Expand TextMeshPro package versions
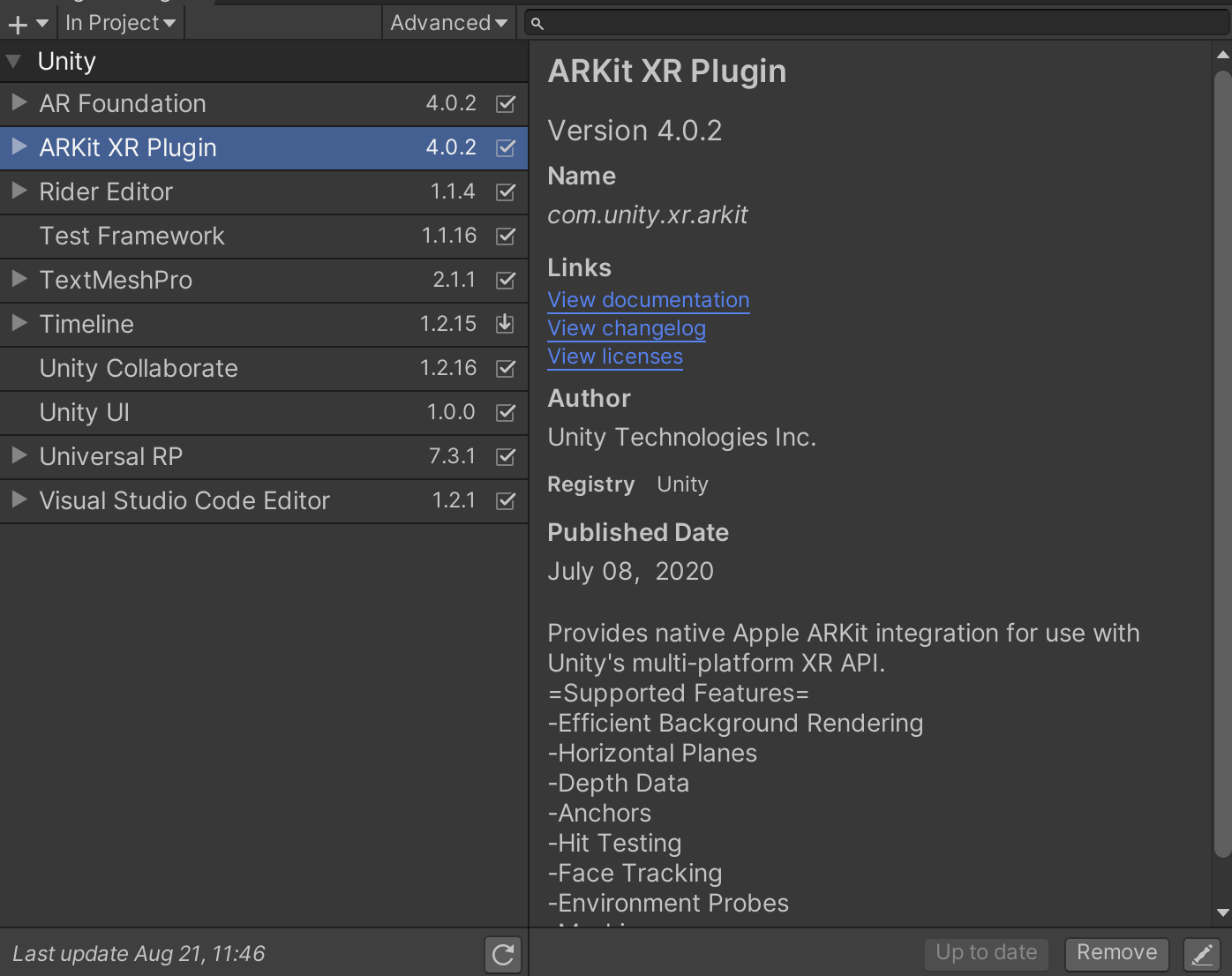The width and height of the screenshot is (1232, 976). tap(19, 279)
